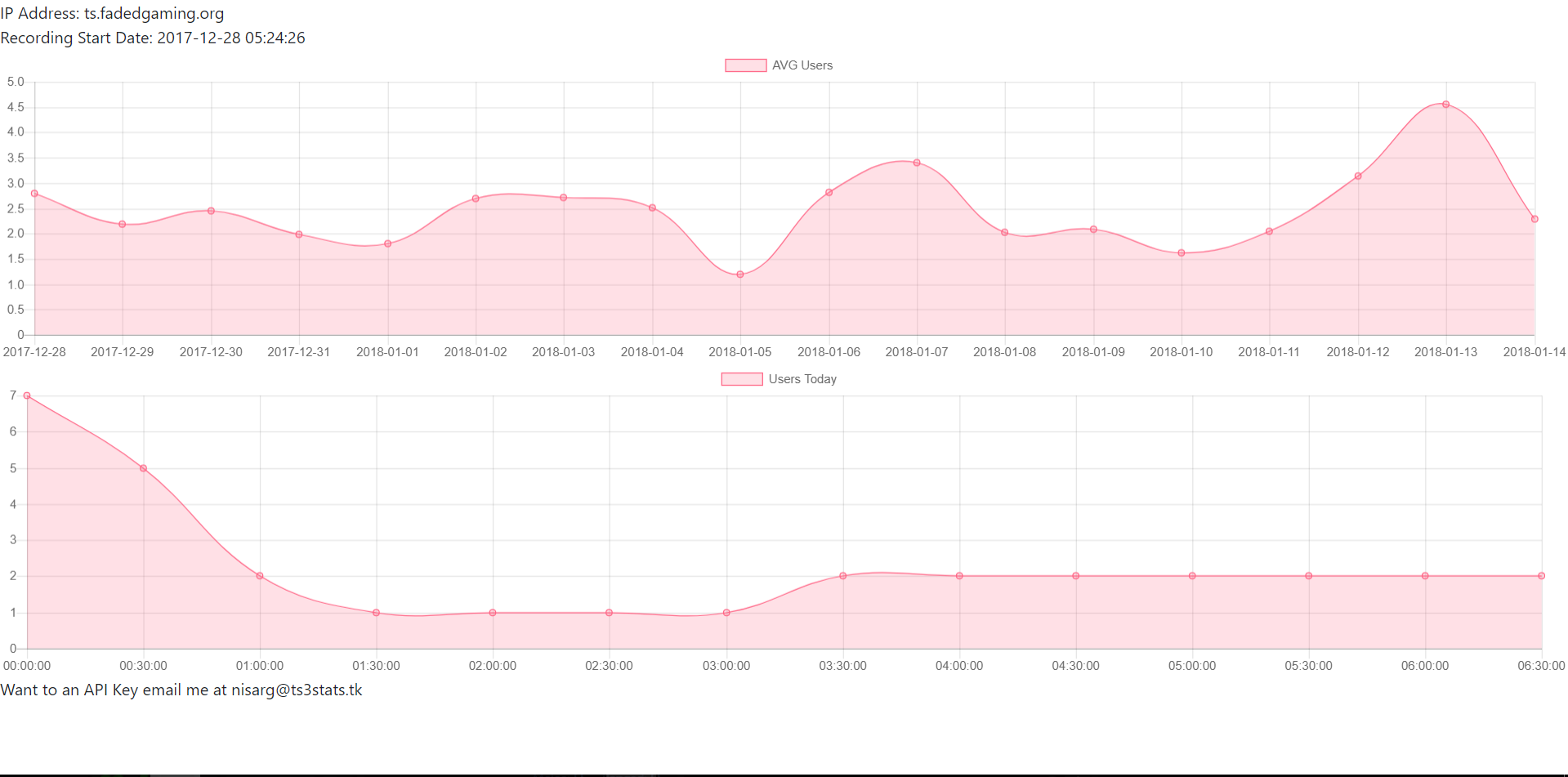
Task: Click the 5.0 value on AVG Users axis
Action: 16,82
